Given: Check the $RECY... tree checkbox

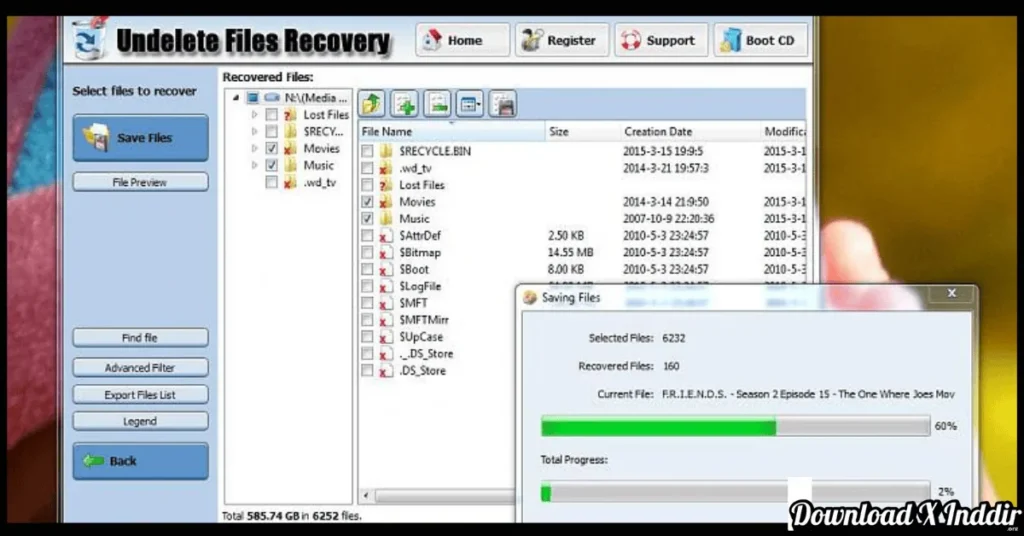Looking at the screenshot, I should click(x=272, y=132).
